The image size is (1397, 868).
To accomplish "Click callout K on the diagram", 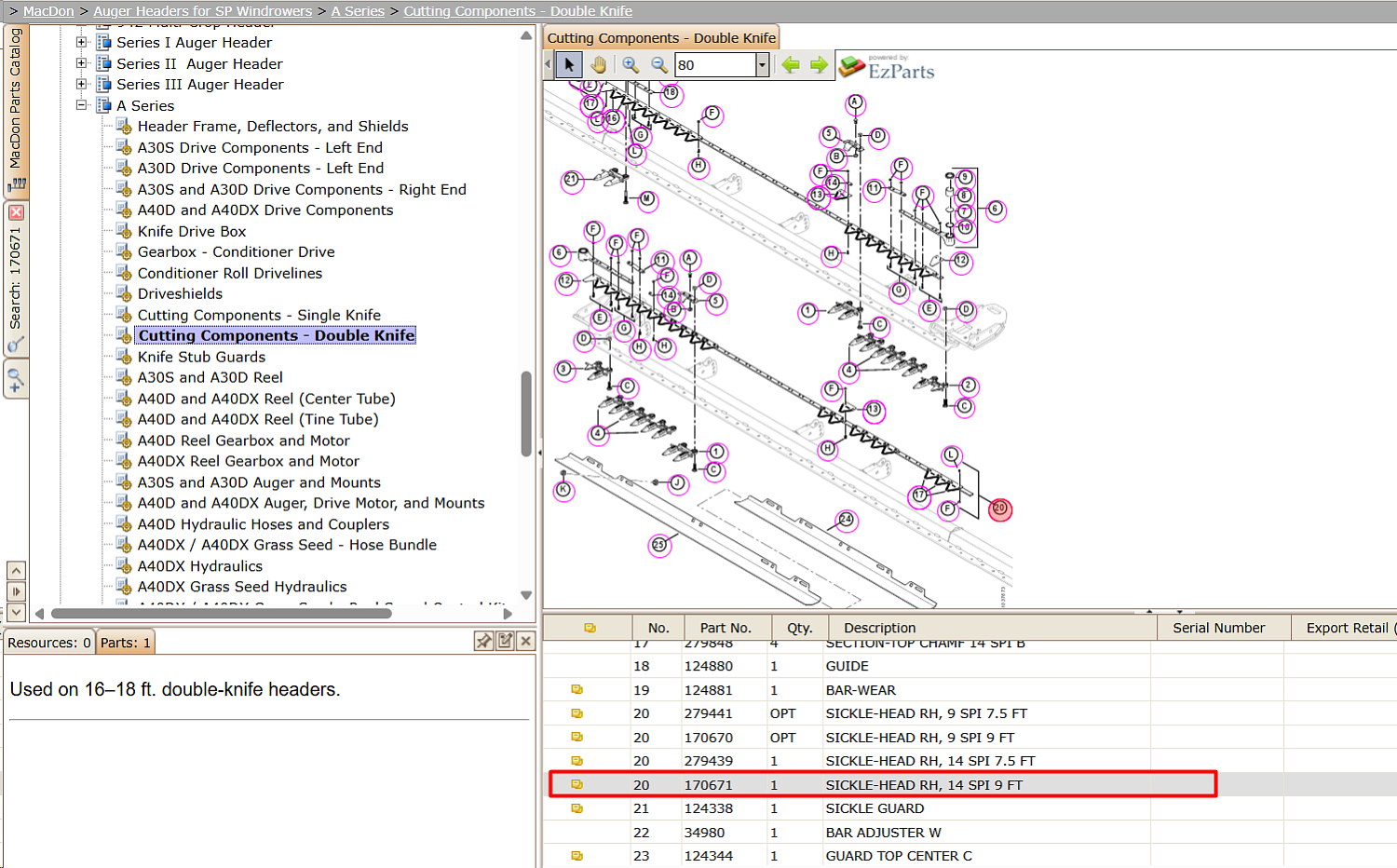I will click(563, 490).
